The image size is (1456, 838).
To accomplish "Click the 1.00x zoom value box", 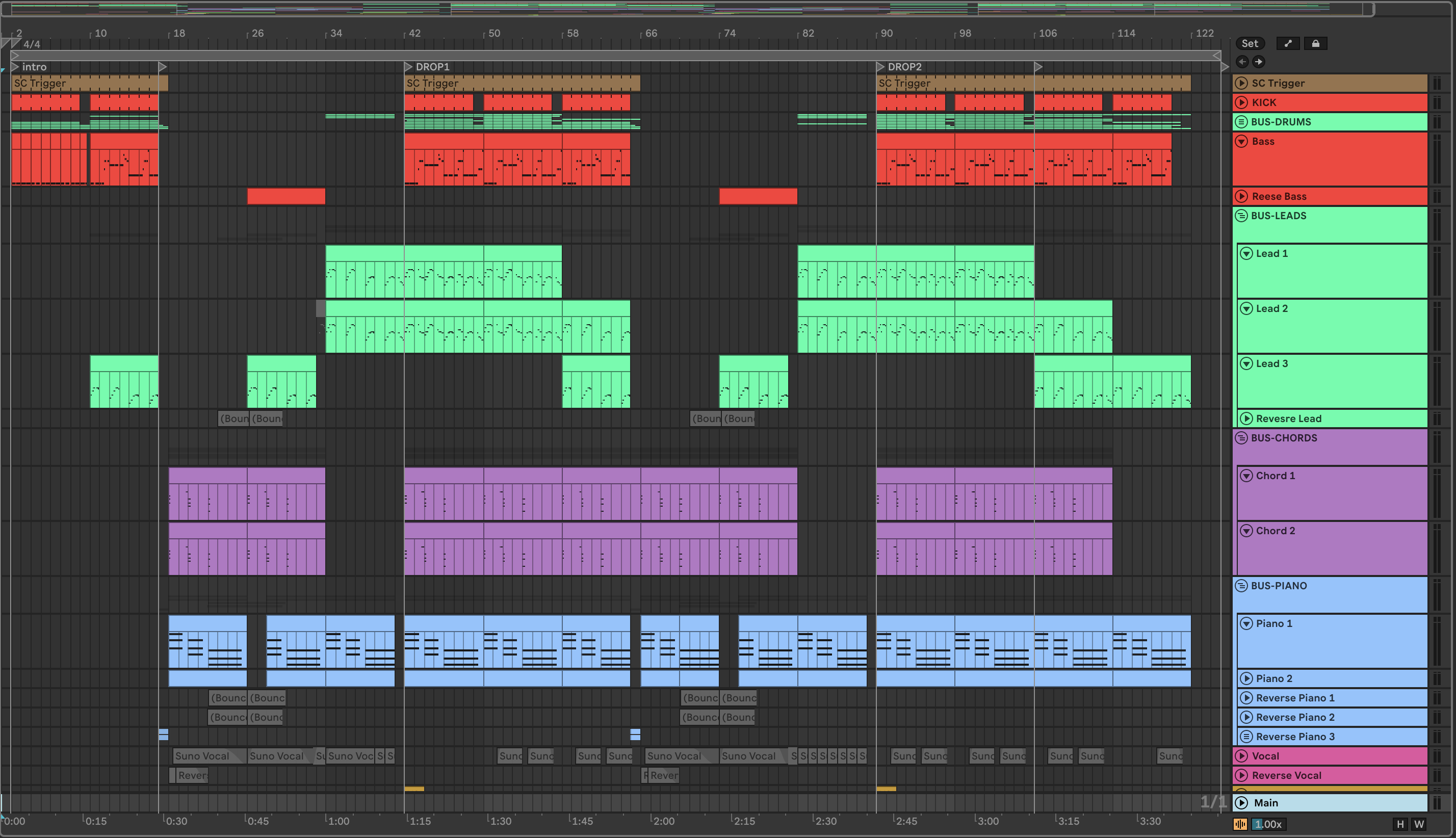I will [1268, 824].
